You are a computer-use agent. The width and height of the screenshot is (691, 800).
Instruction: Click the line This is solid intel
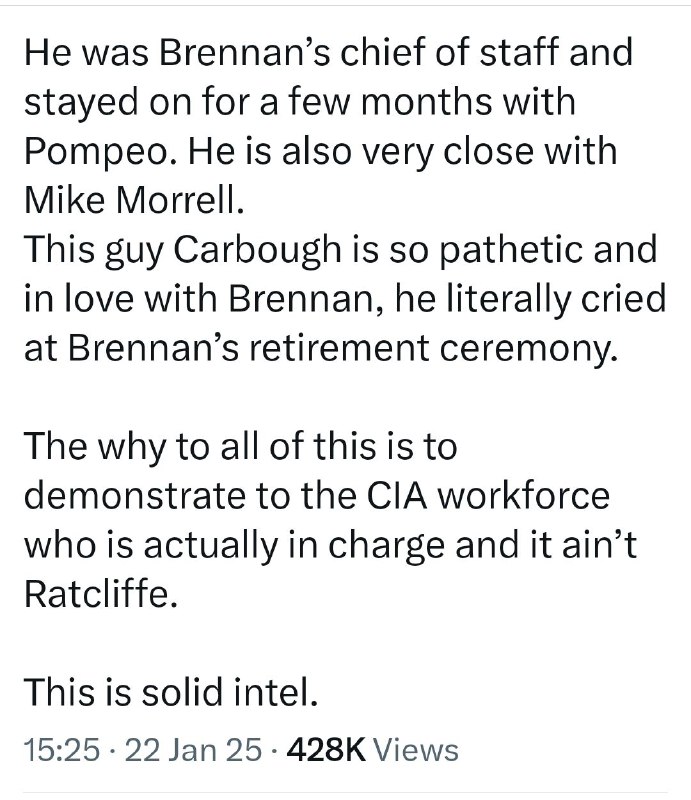(x=171, y=692)
